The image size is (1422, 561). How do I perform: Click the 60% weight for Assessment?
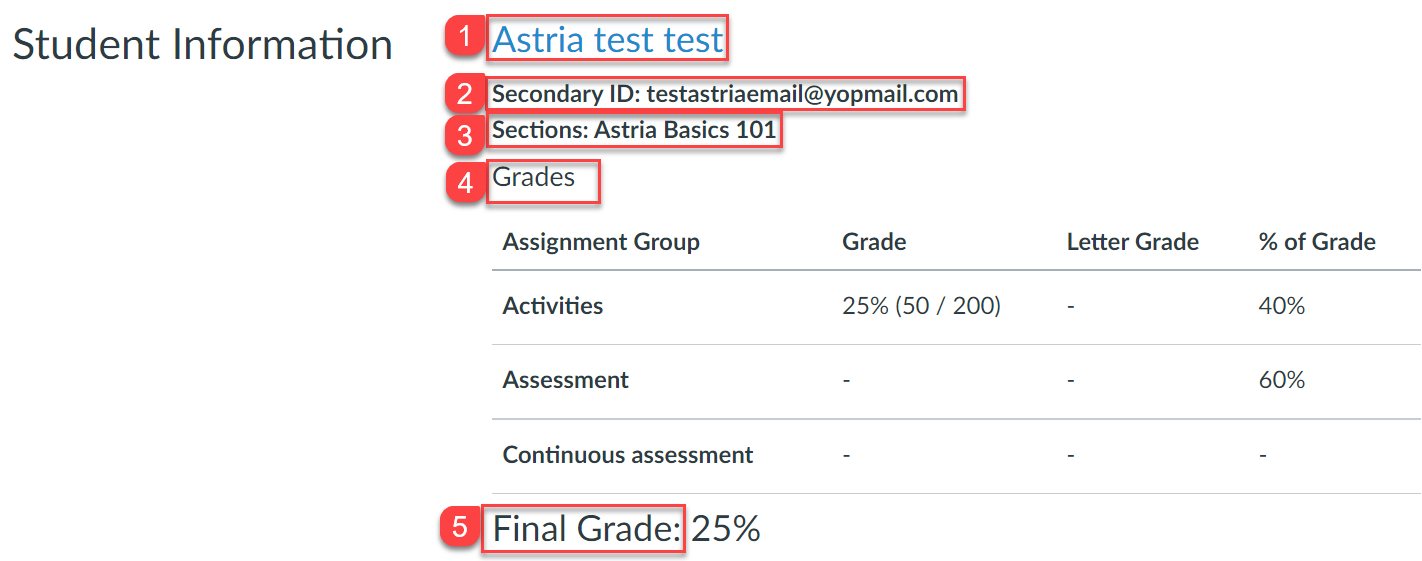point(1282,380)
